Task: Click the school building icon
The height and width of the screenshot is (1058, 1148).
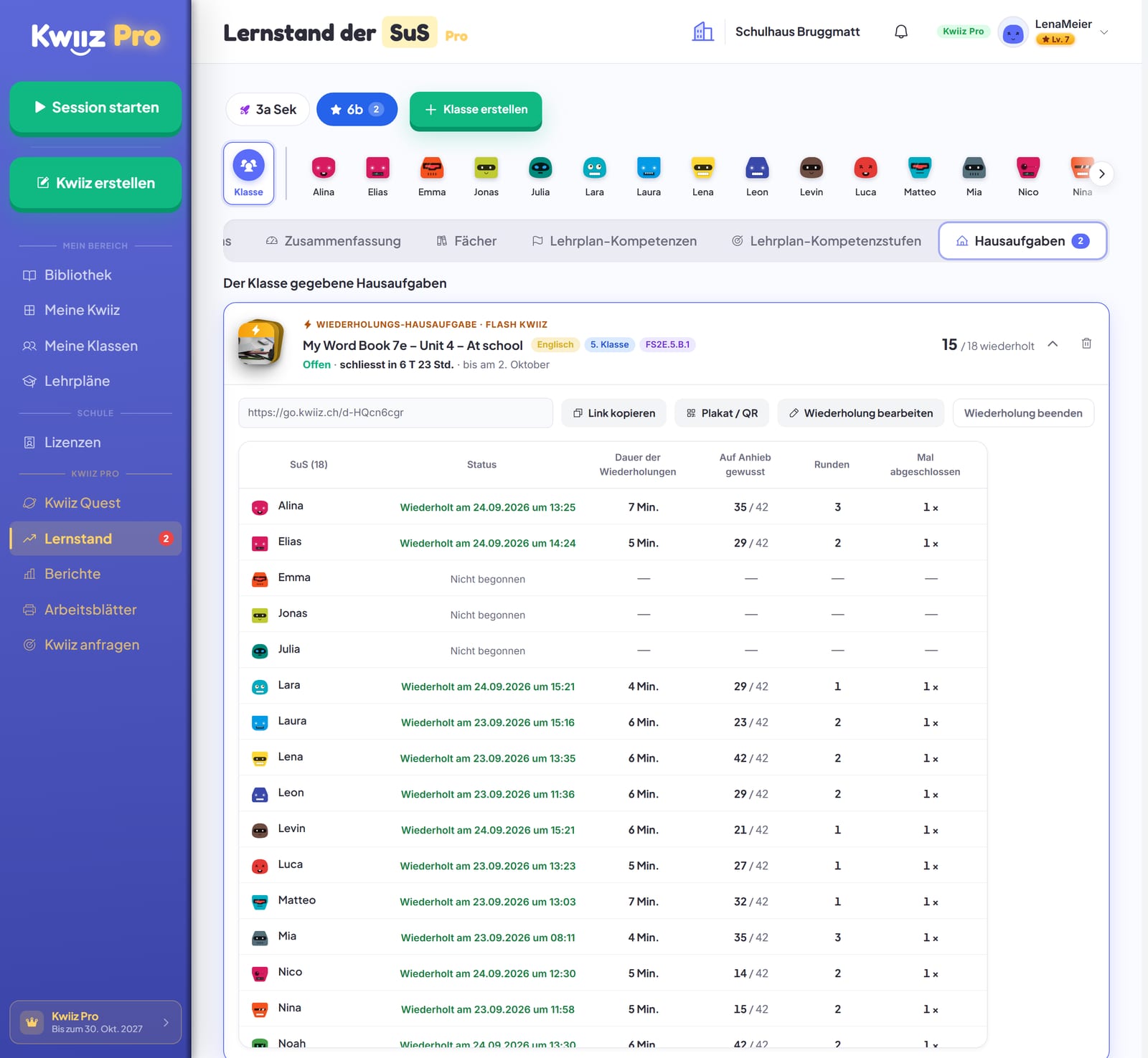Action: point(702,32)
